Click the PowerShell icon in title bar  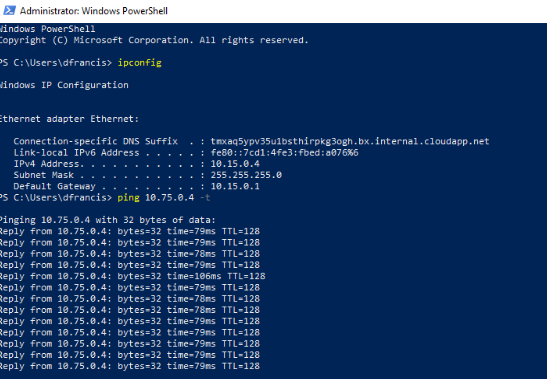[x=9, y=10]
